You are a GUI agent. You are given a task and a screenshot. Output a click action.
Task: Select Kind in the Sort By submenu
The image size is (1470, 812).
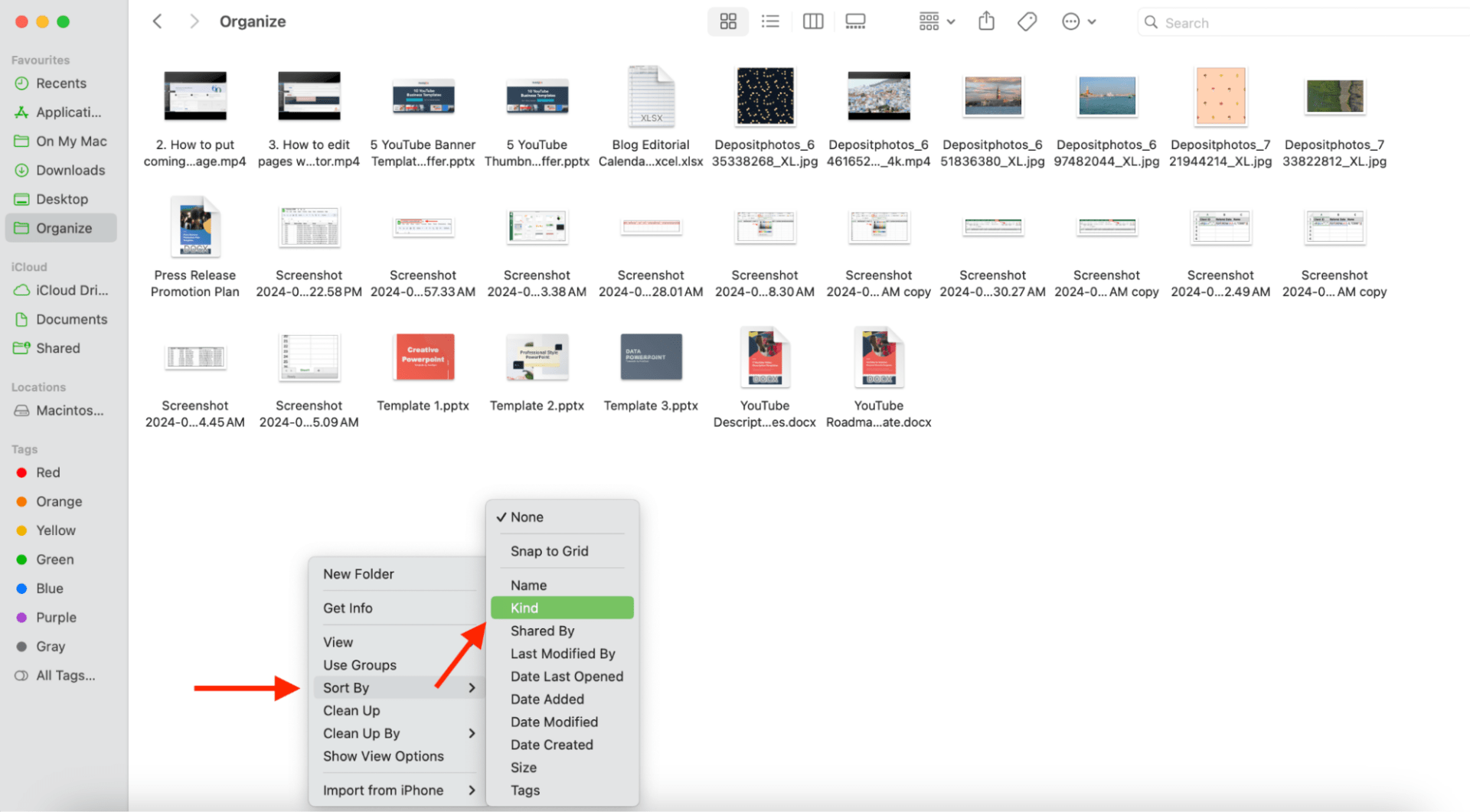pyautogui.click(x=524, y=607)
